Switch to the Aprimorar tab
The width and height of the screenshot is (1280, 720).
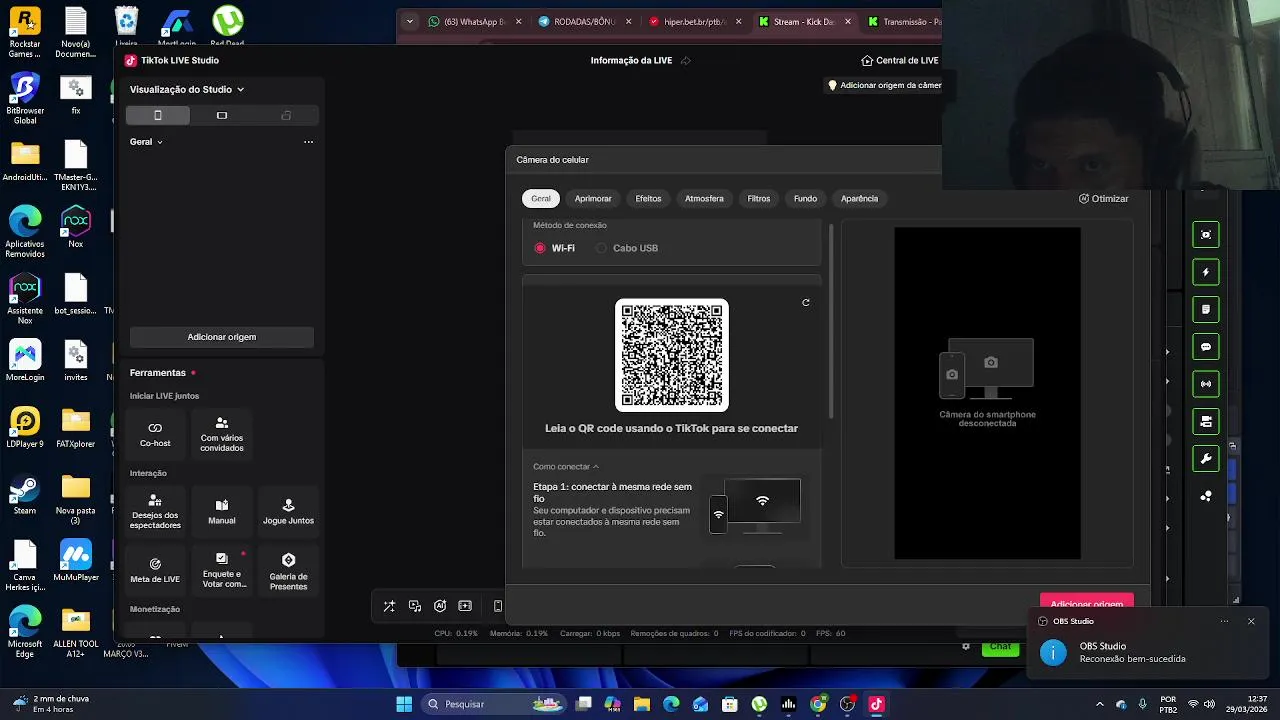point(593,198)
